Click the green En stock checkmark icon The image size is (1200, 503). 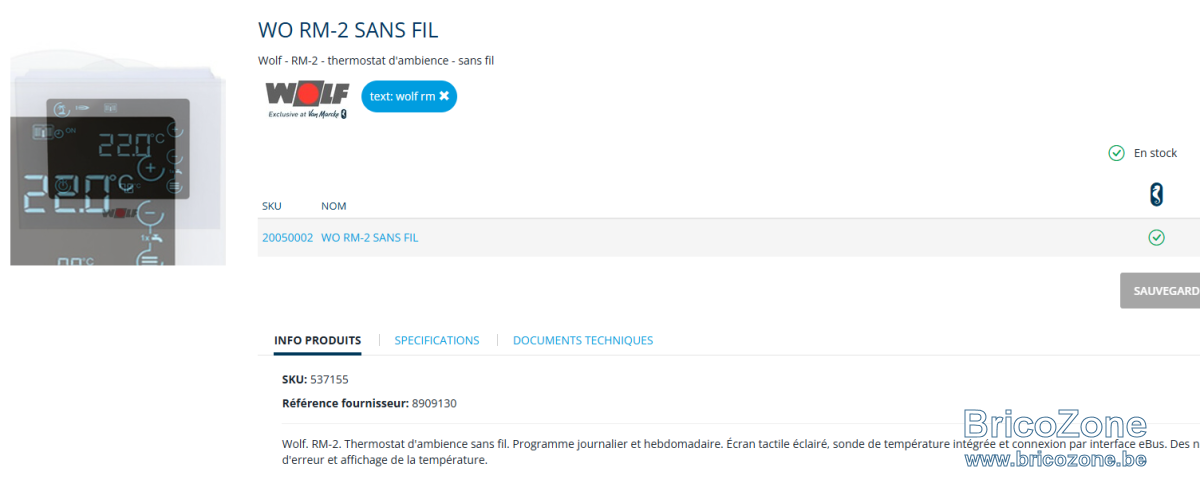click(1117, 153)
